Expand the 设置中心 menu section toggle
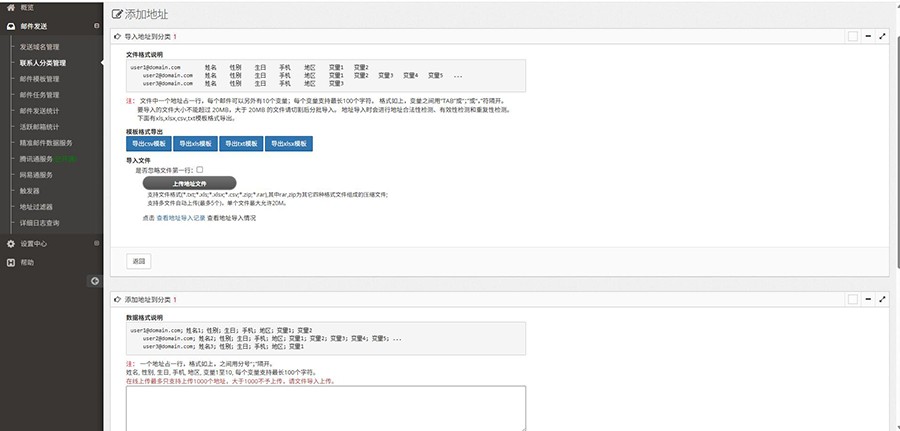900x431 pixels. (x=96, y=243)
